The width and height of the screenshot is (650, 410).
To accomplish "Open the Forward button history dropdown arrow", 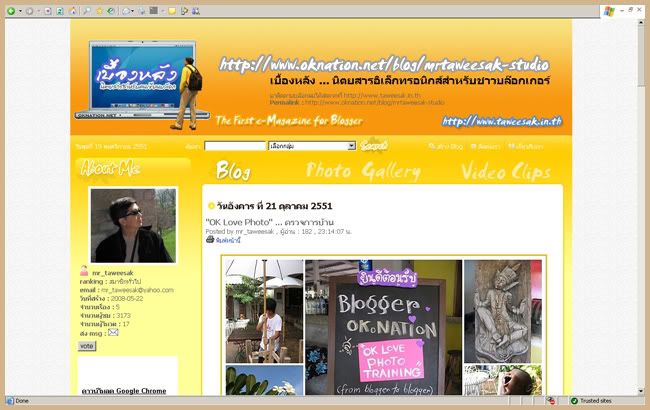I will click(38, 11).
